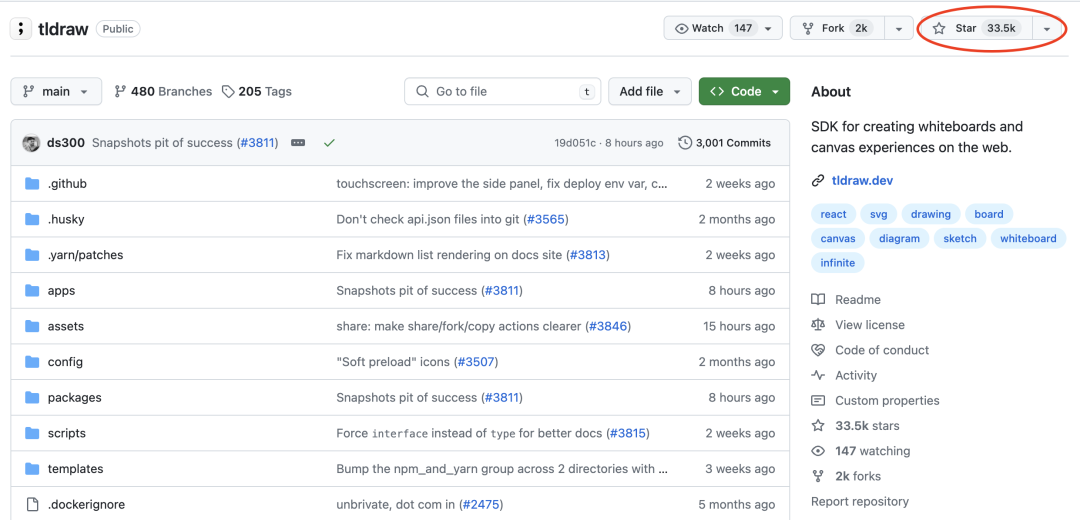This screenshot has width=1080, height=520.
Task: Select the whiteboard topic tag
Action: coord(1028,238)
